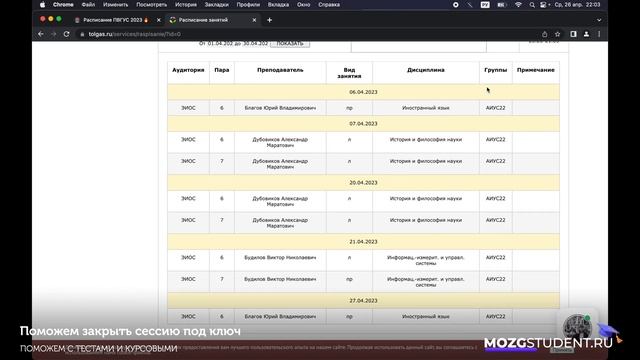Expand the tab search dropdown arrow
This screenshot has height=360, width=640.
[599, 20]
